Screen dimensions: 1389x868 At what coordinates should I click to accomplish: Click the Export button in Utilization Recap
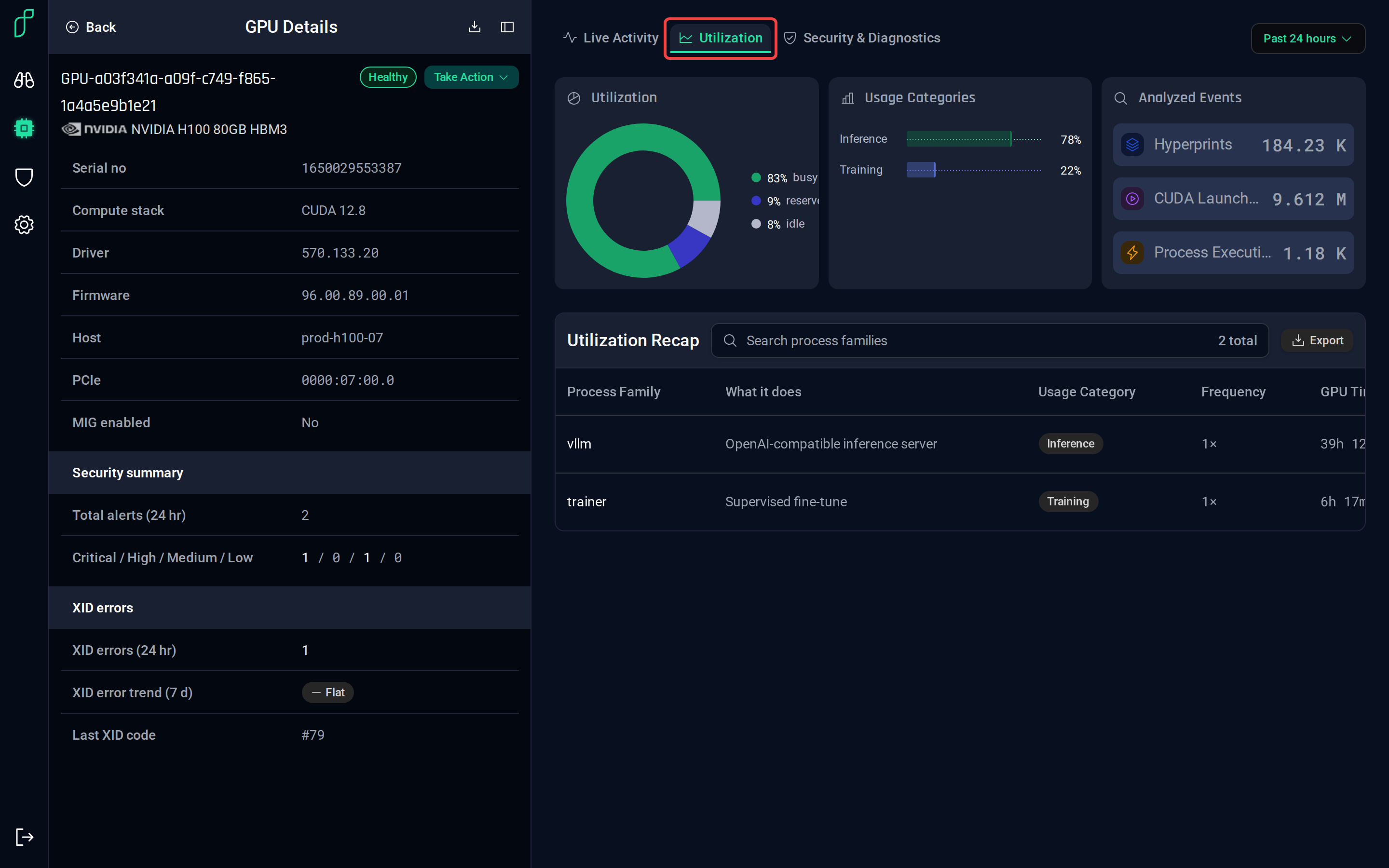(1317, 340)
